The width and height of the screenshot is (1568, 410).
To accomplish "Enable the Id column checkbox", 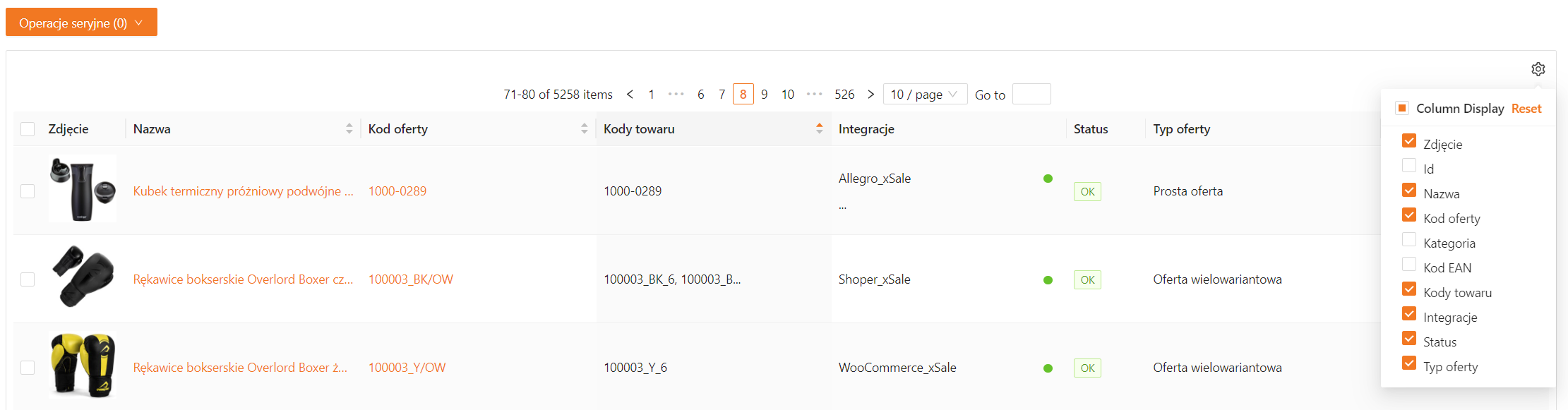I will (1409, 166).
